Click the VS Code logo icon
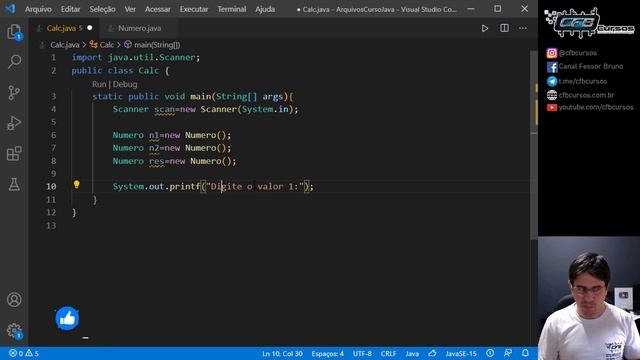Screen dimensions: 640x360 point(10,9)
